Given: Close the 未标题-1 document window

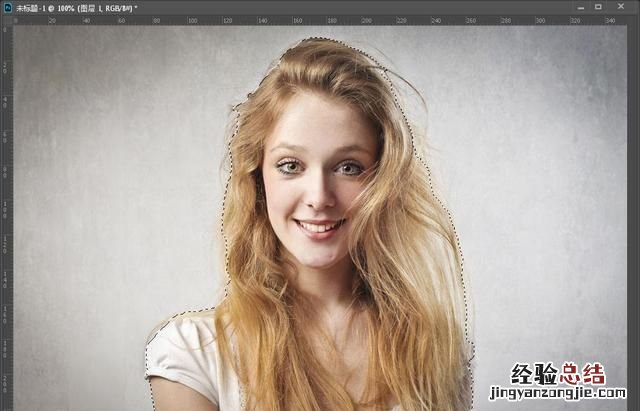Looking at the screenshot, I should click(x=622, y=6).
